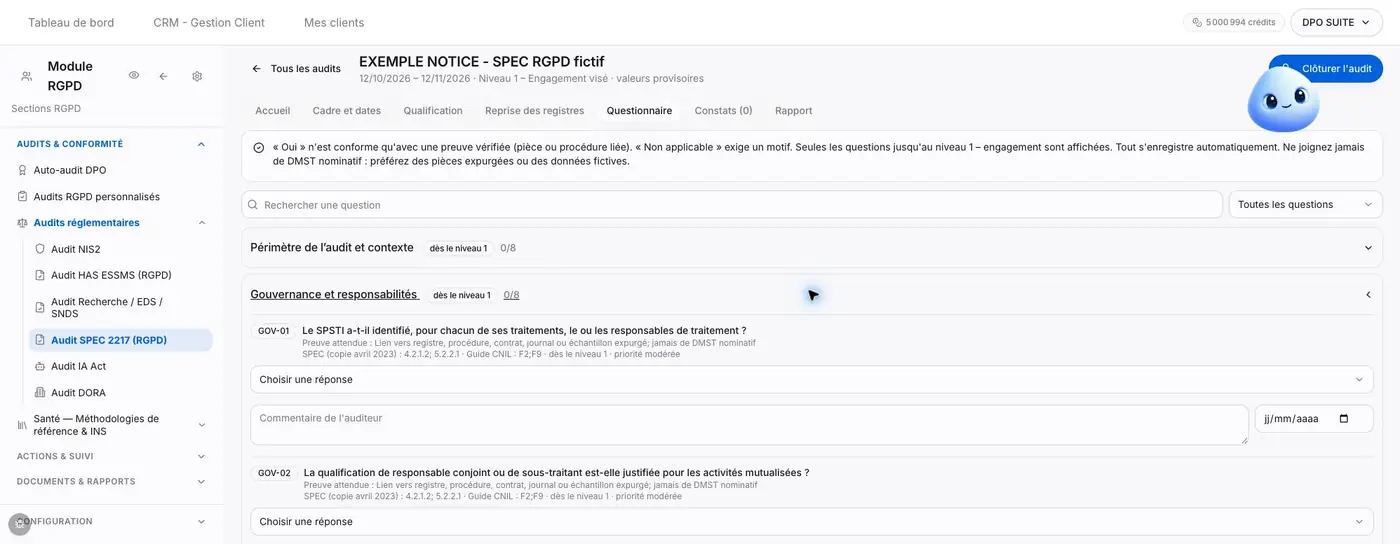Click the 5 000 994 crédits badge
Screen dimensions: 1400x544
(x=1234, y=22)
